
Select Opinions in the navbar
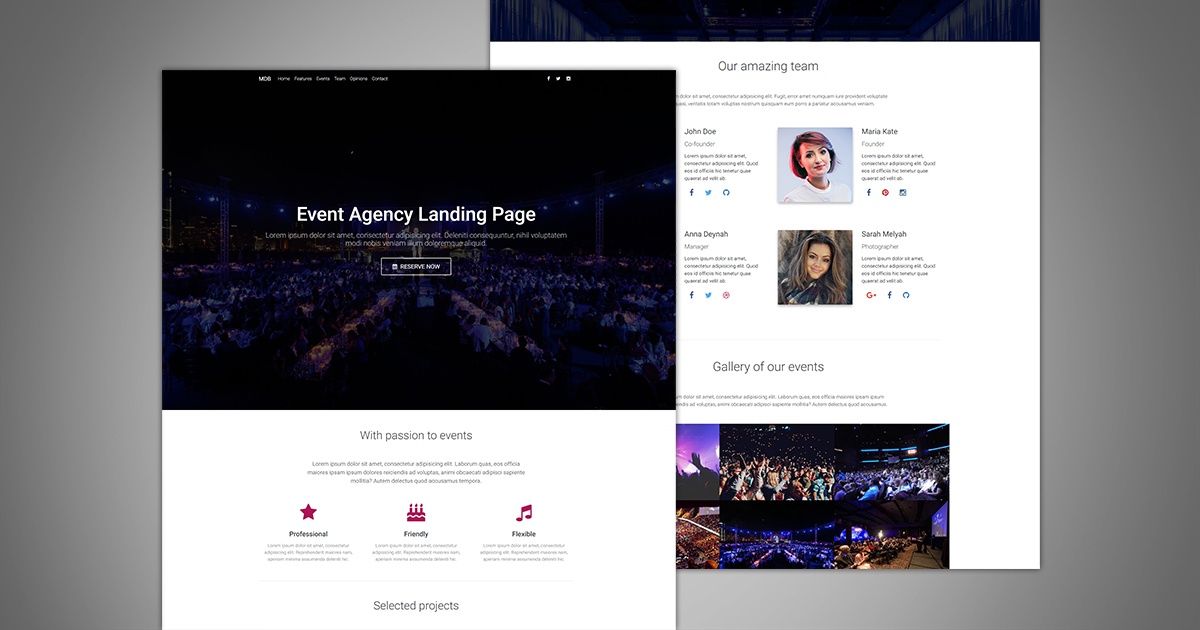[x=359, y=79]
